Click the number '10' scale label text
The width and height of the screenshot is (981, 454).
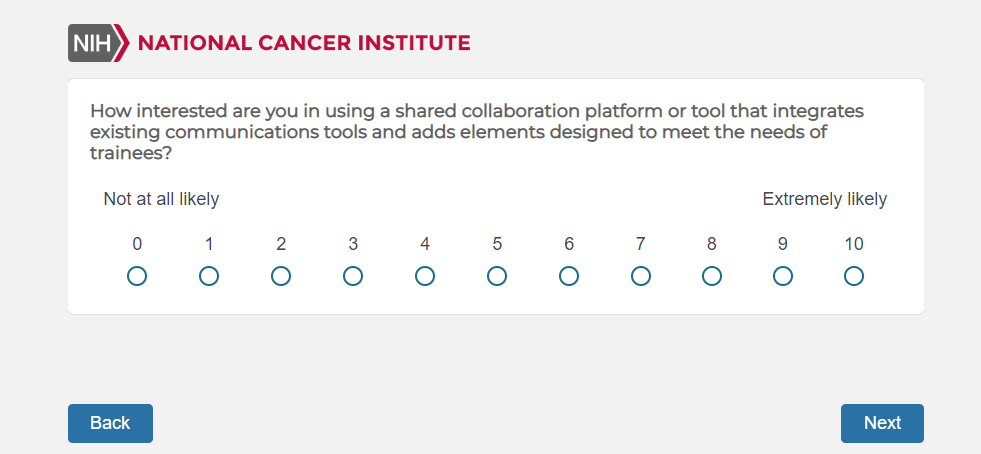pyautogui.click(x=854, y=244)
